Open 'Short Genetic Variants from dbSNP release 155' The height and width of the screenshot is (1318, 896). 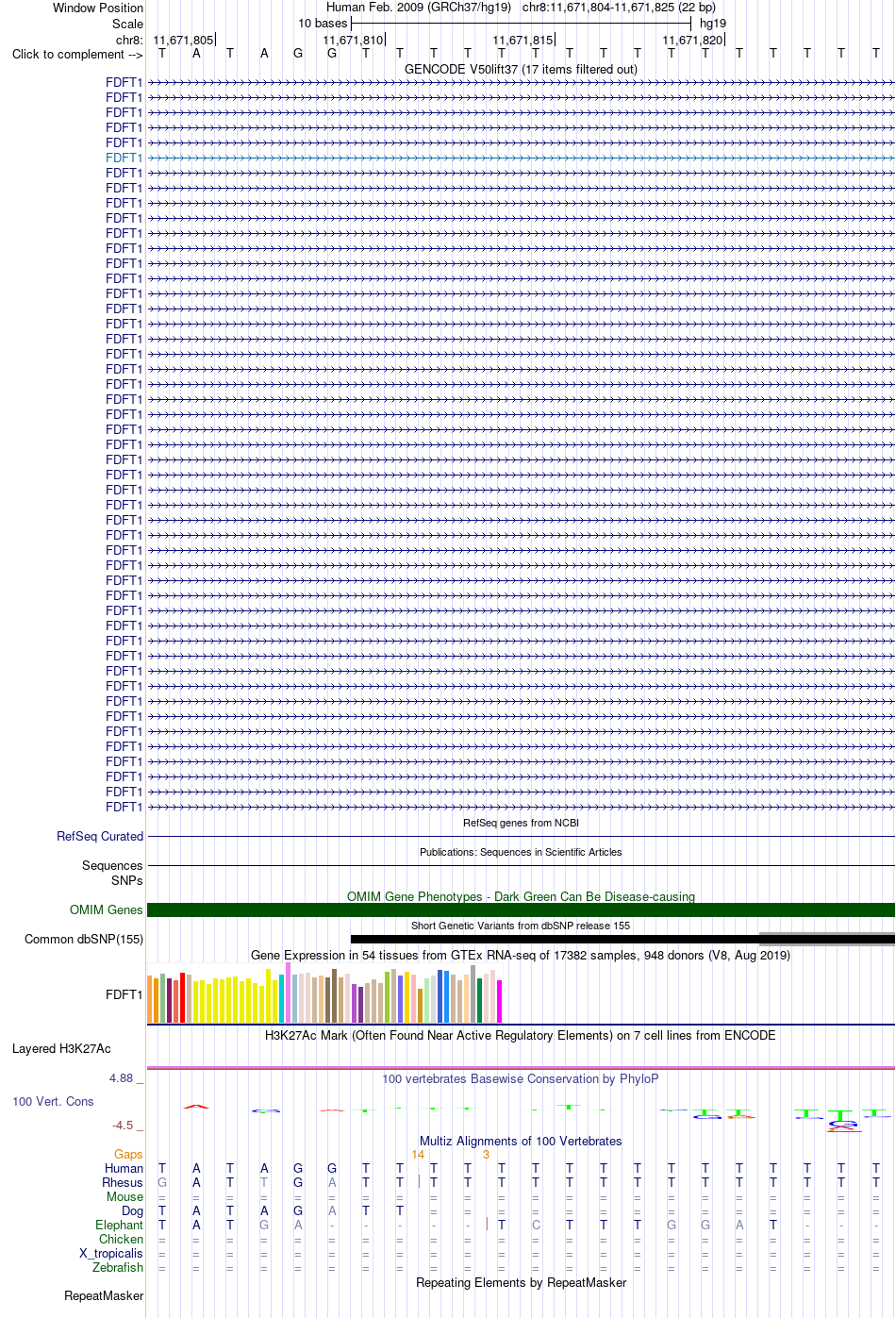(521, 926)
